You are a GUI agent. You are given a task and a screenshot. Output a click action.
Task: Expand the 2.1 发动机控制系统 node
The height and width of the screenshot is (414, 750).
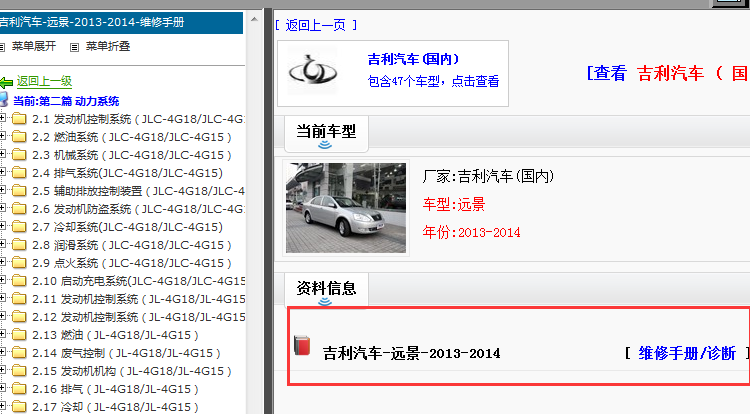(2, 118)
